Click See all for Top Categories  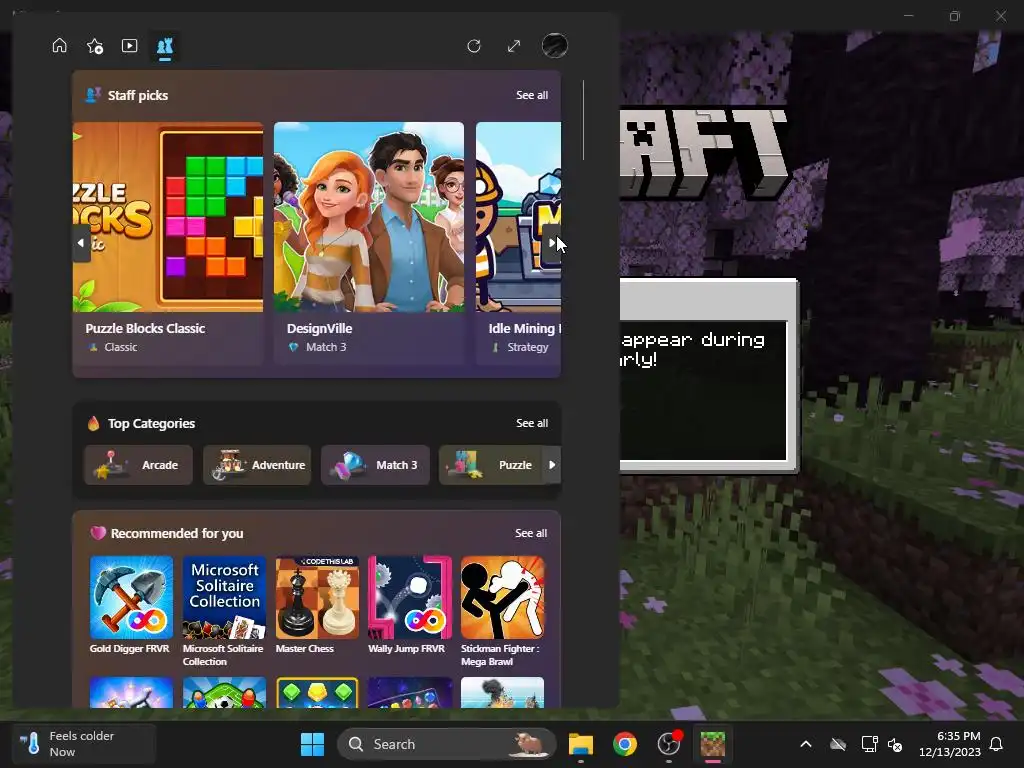(x=532, y=423)
